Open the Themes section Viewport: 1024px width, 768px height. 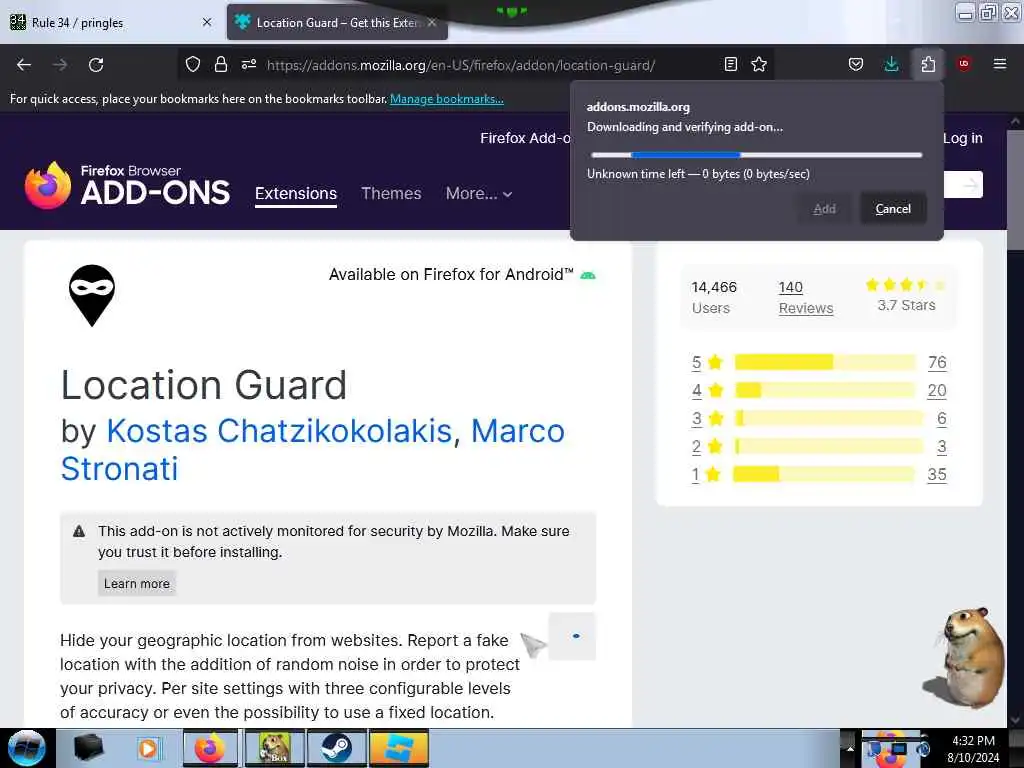[391, 193]
